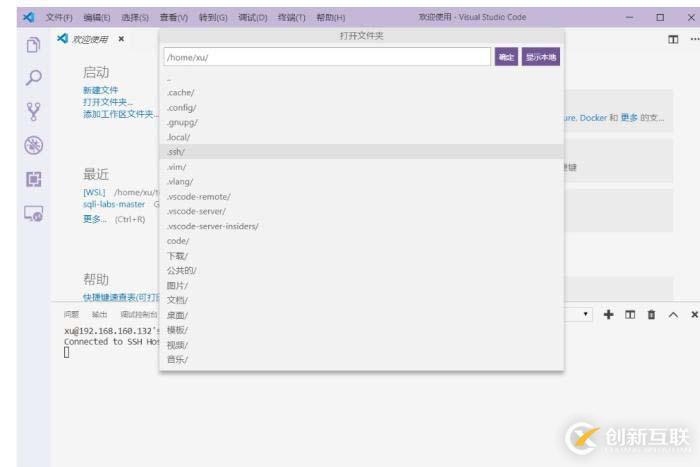Viewport: 700px width, 467px height.
Task: Close the 欢迎使用 welcome tab
Action: click(x=121, y=39)
